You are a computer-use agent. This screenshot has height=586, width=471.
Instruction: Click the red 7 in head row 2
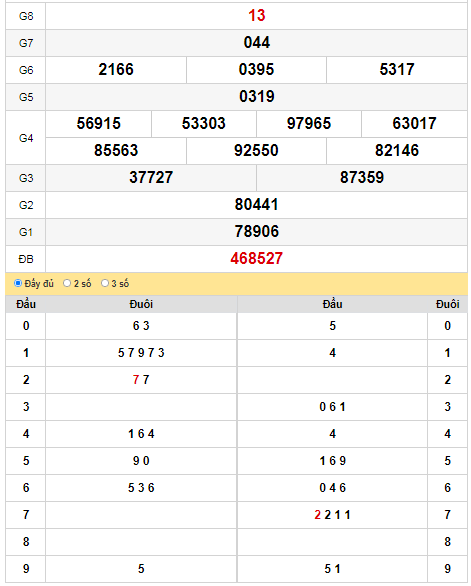(x=136, y=380)
